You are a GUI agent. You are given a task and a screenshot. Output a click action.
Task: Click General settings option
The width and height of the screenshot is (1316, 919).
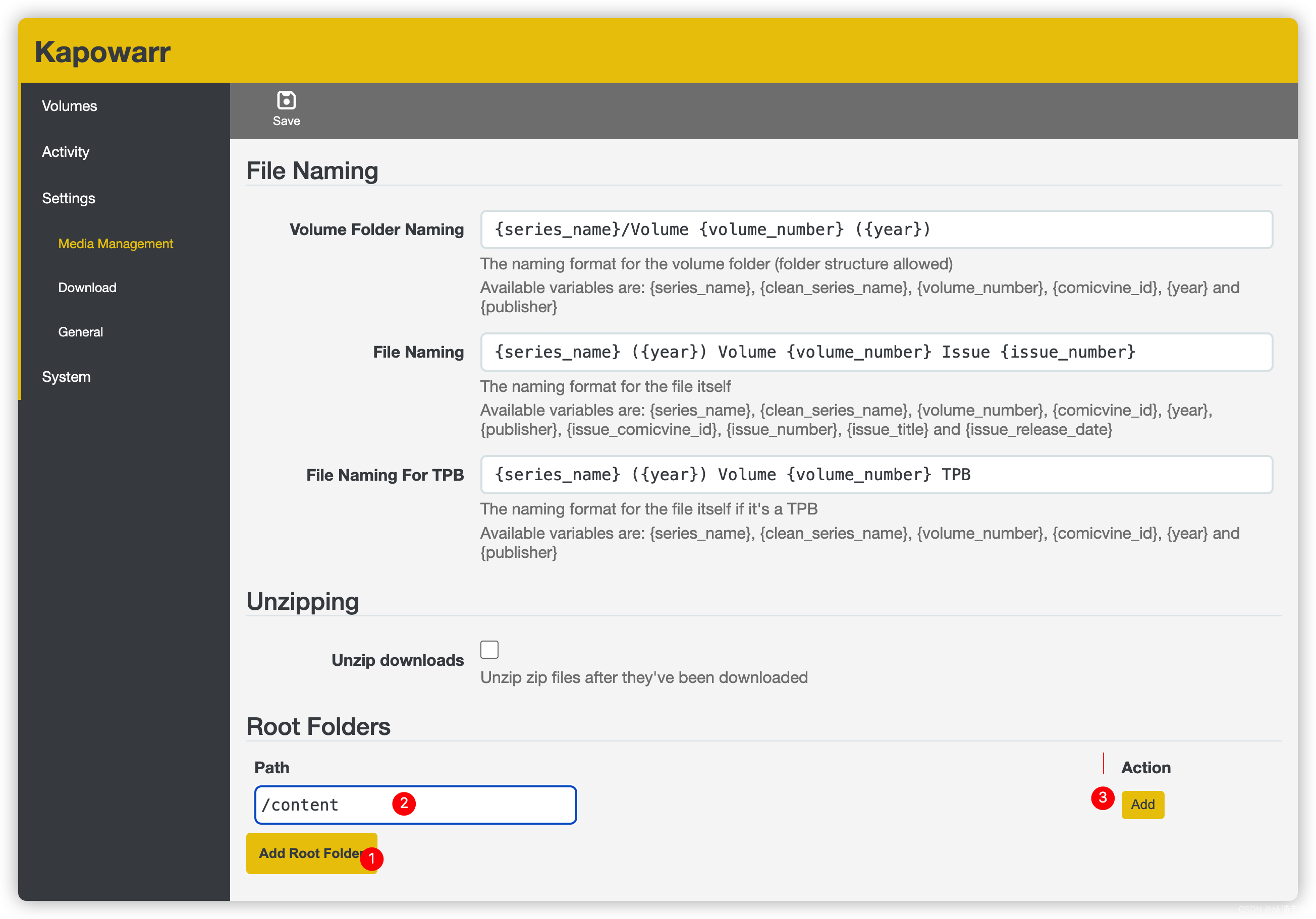[81, 332]
